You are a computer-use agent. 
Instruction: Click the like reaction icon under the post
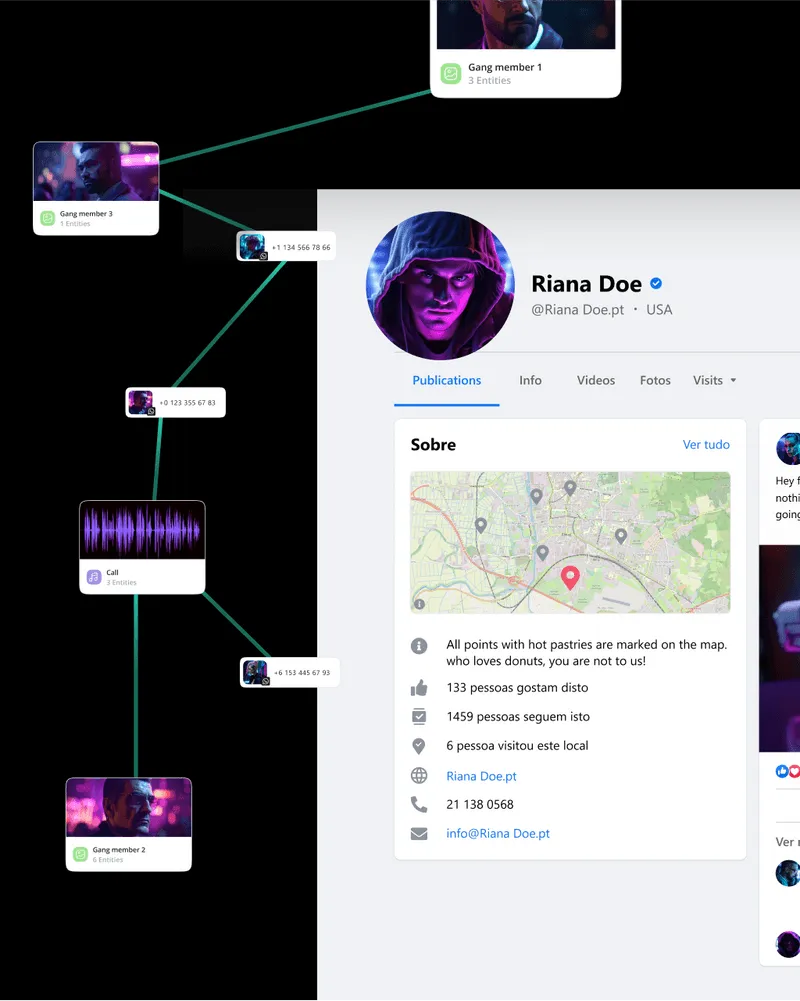point(782,771)
